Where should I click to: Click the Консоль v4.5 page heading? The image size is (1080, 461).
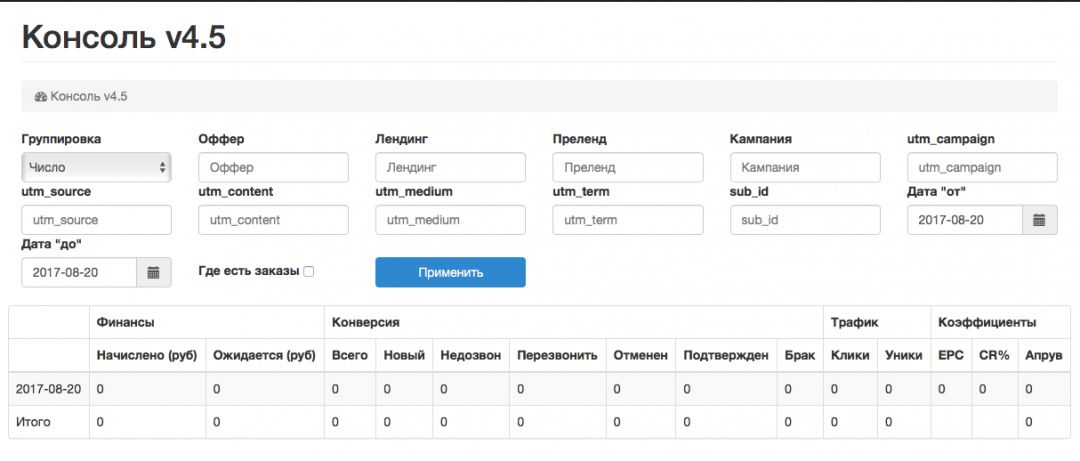tap(124, 37)
